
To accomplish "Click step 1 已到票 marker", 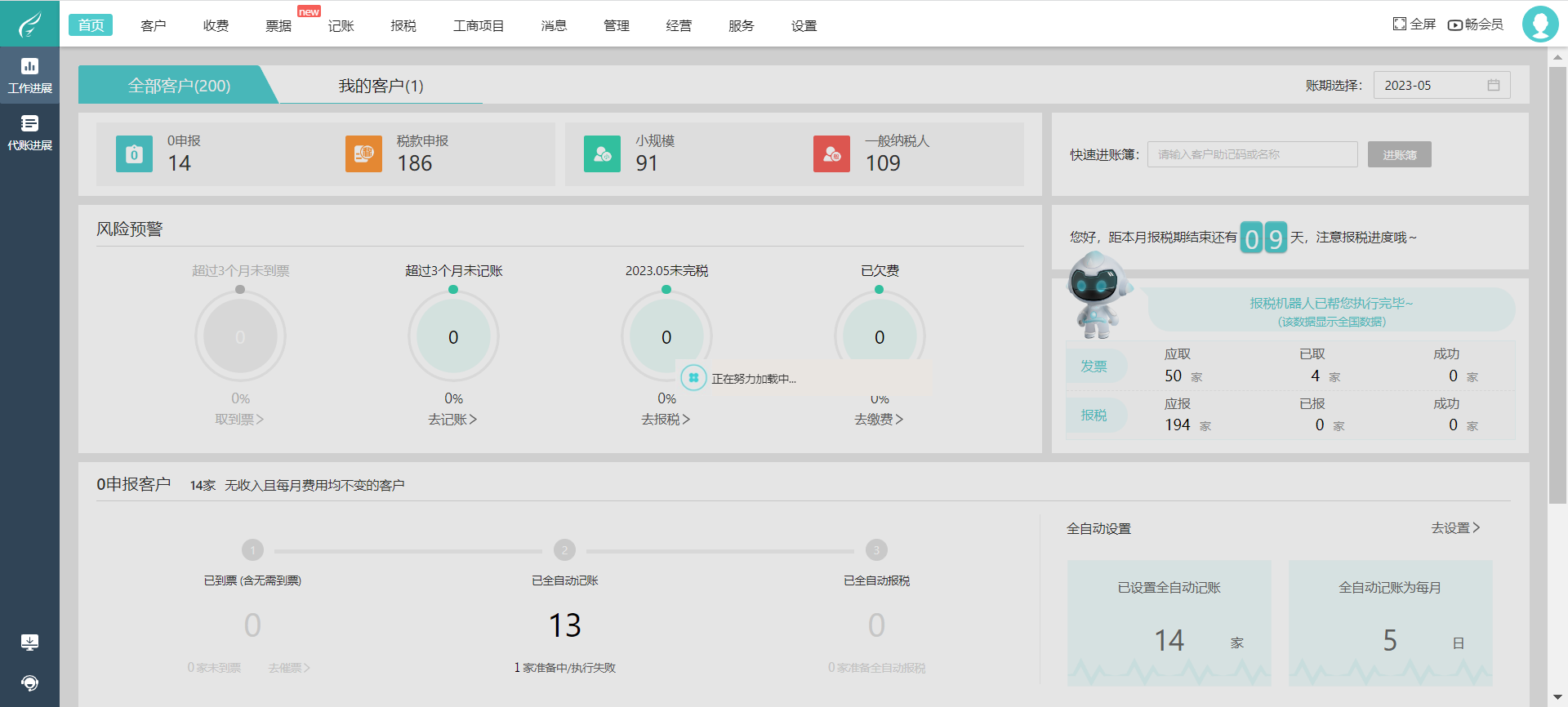I will click(x=252, y=550).
